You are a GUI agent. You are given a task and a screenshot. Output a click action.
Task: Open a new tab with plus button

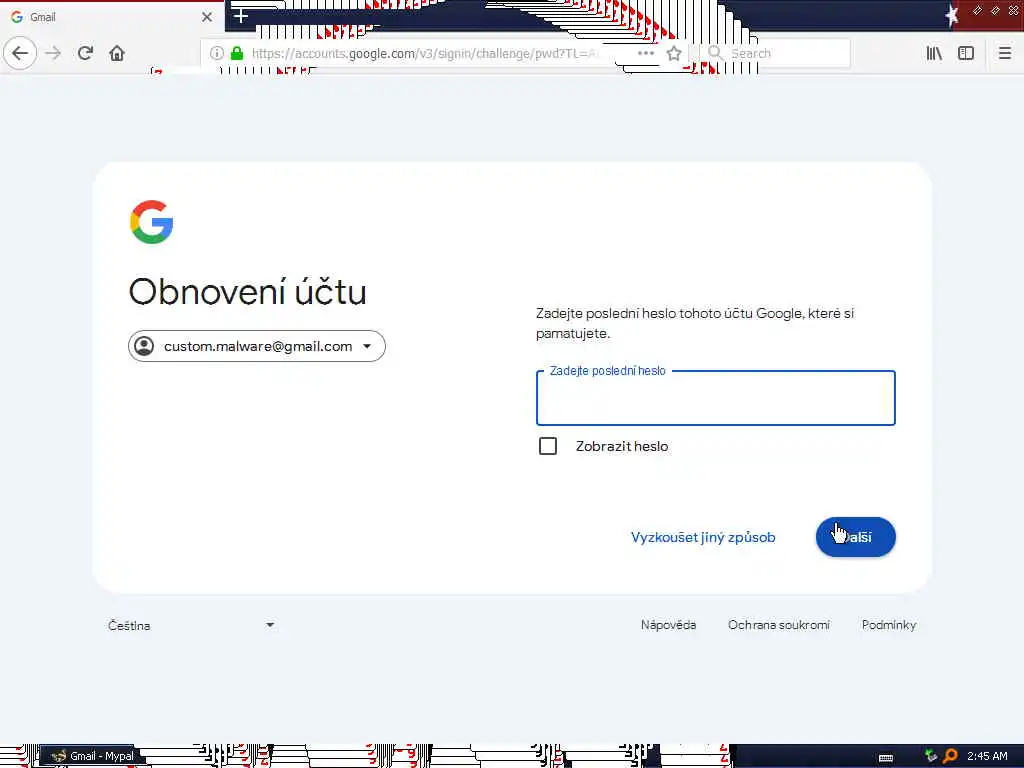click(241, 16)
